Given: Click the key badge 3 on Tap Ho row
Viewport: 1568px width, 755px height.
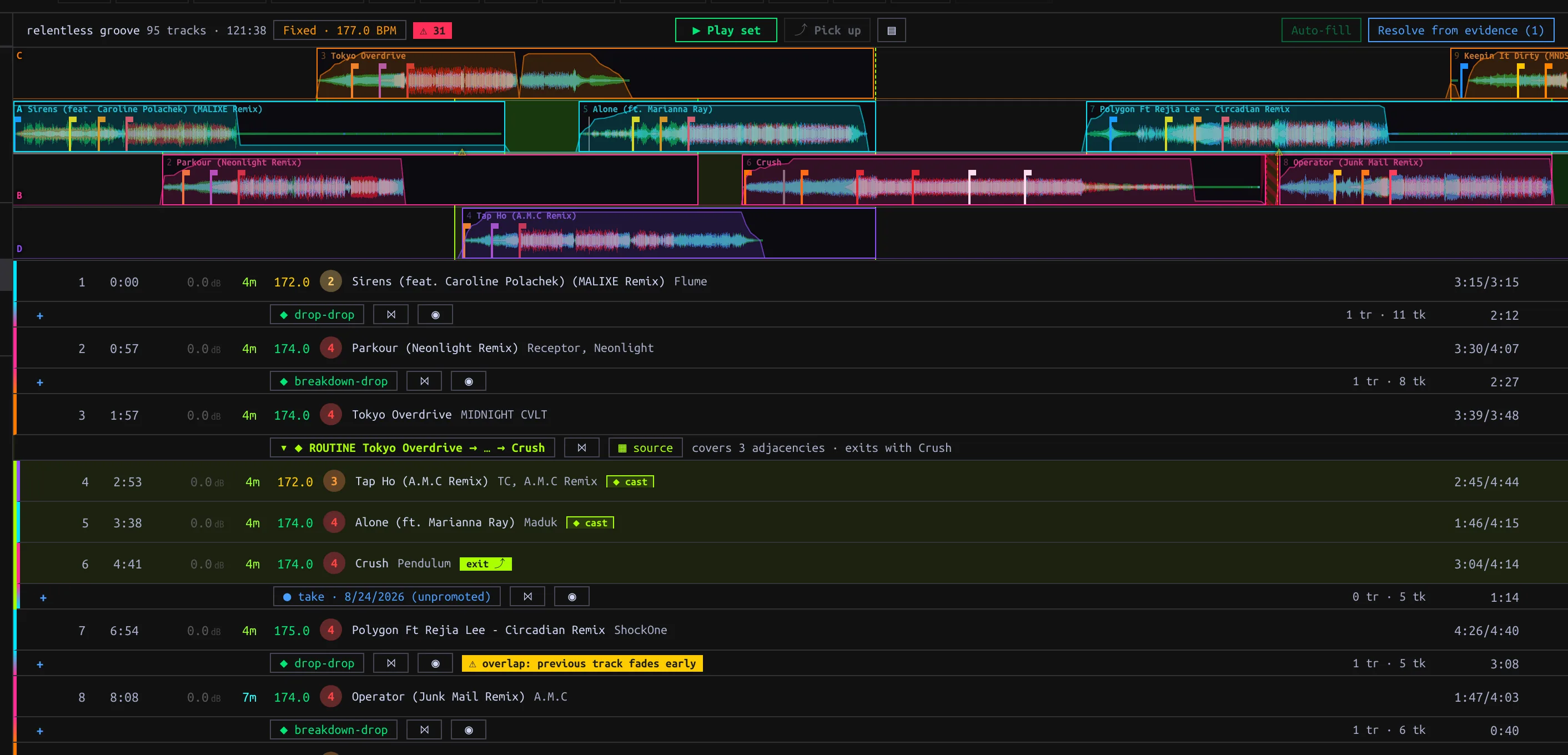Looking at the screenshot, I should pyautogui.click(x=334, y=482).
